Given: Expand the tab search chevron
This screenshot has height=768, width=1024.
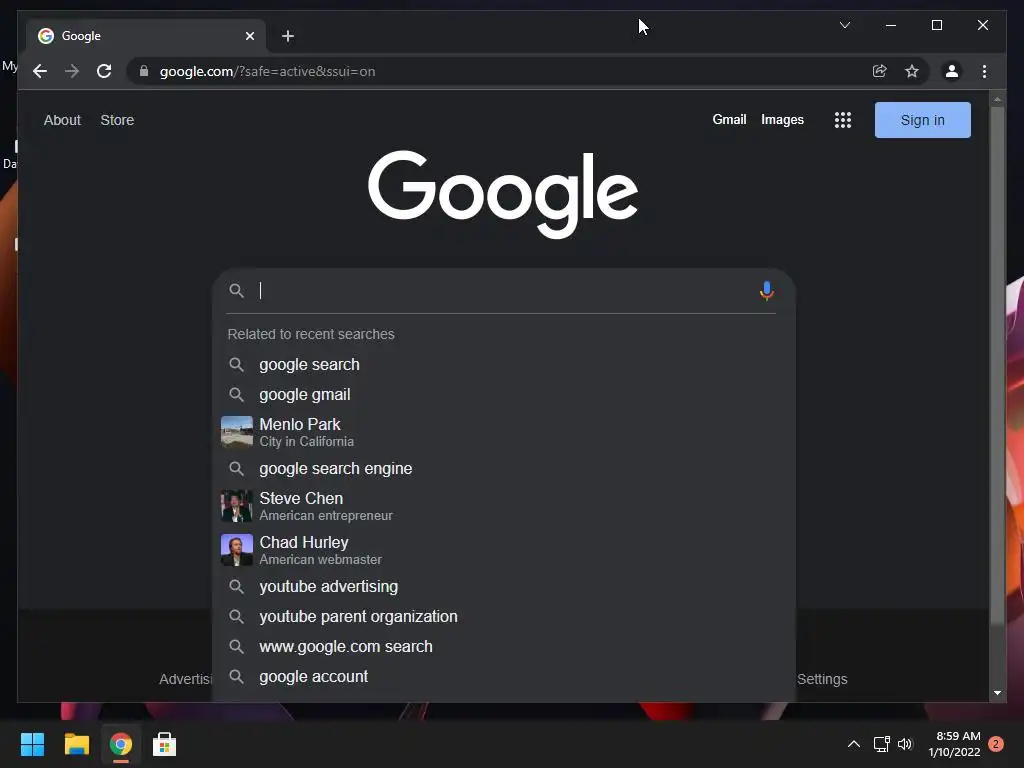Looking at the screenshot, I should 844,25.
